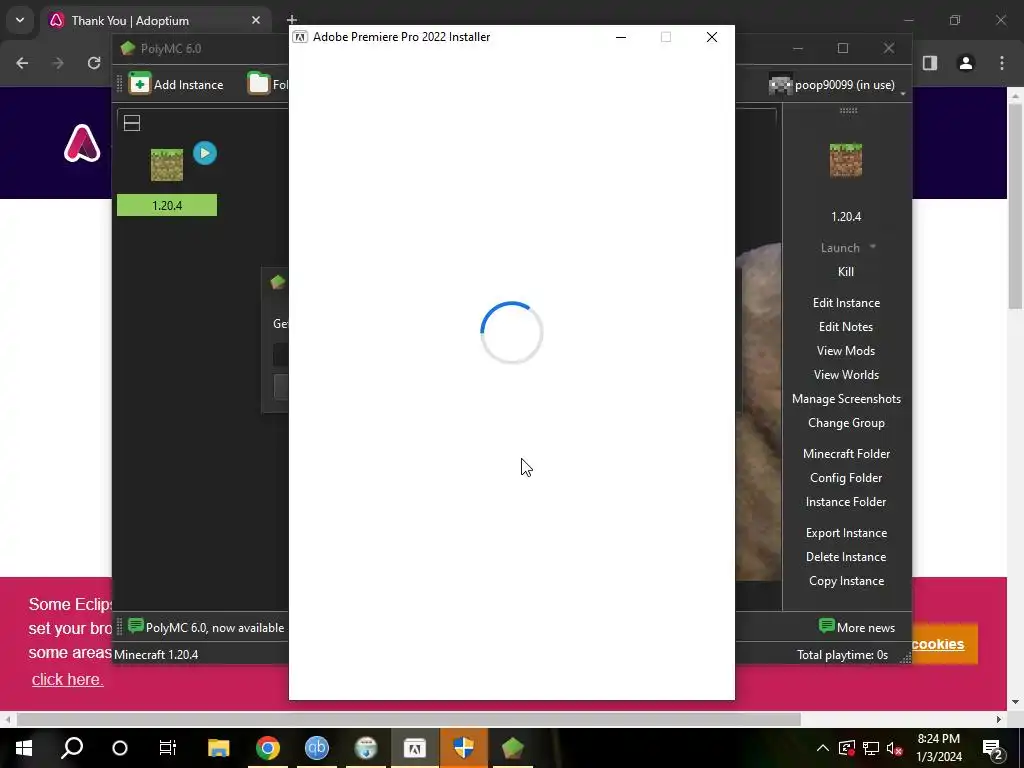Open qBittorrent from the taskbar
This screenshot has height=768, width=1024.
[317, 748]
